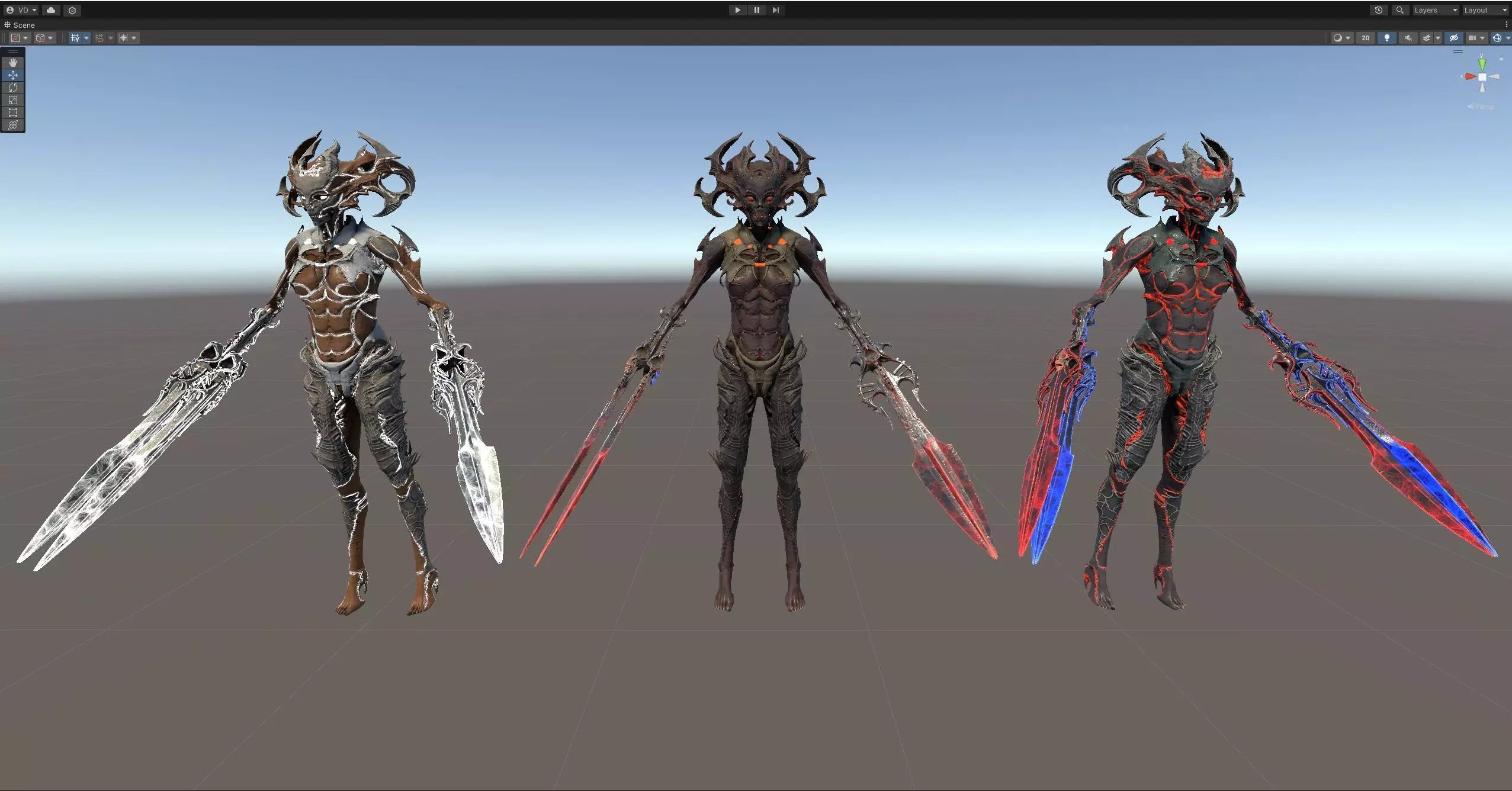This screenshot has width=1512, height=791.
Task: Select the Move tool
Action: click(13, 75)
